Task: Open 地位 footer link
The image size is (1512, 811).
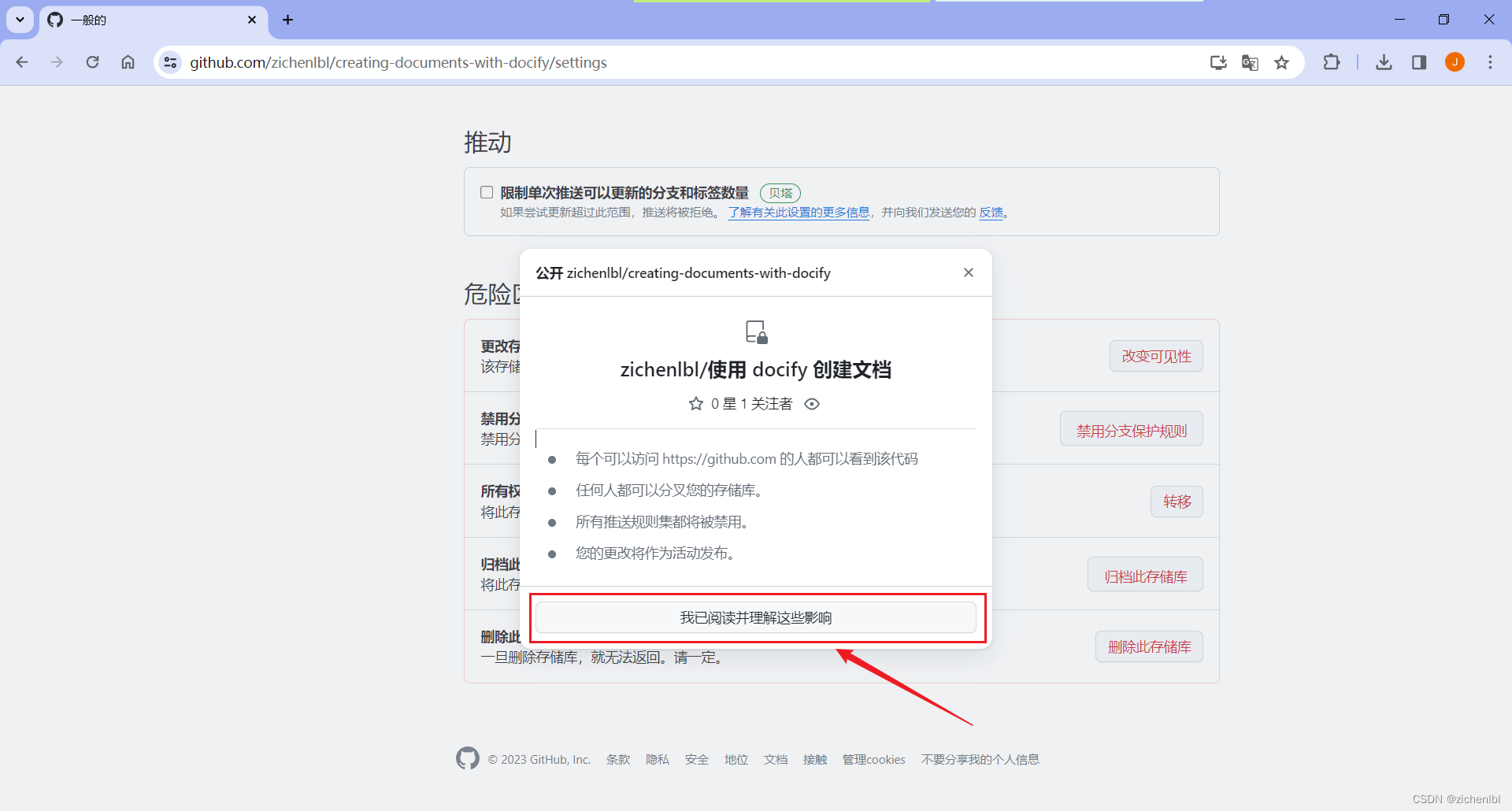Action: 736,760
